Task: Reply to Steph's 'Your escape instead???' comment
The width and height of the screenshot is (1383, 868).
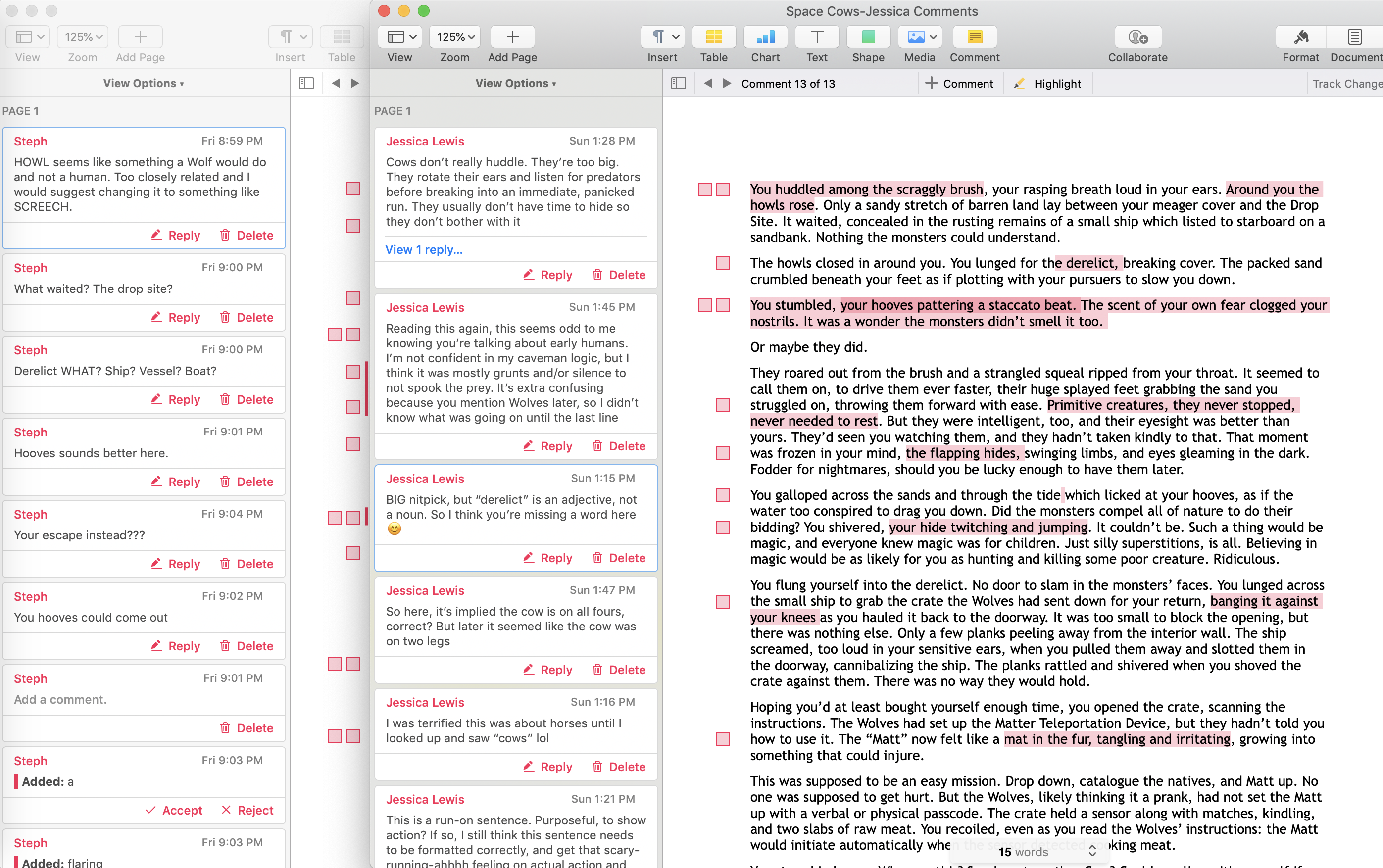Action: click(176, 564)
